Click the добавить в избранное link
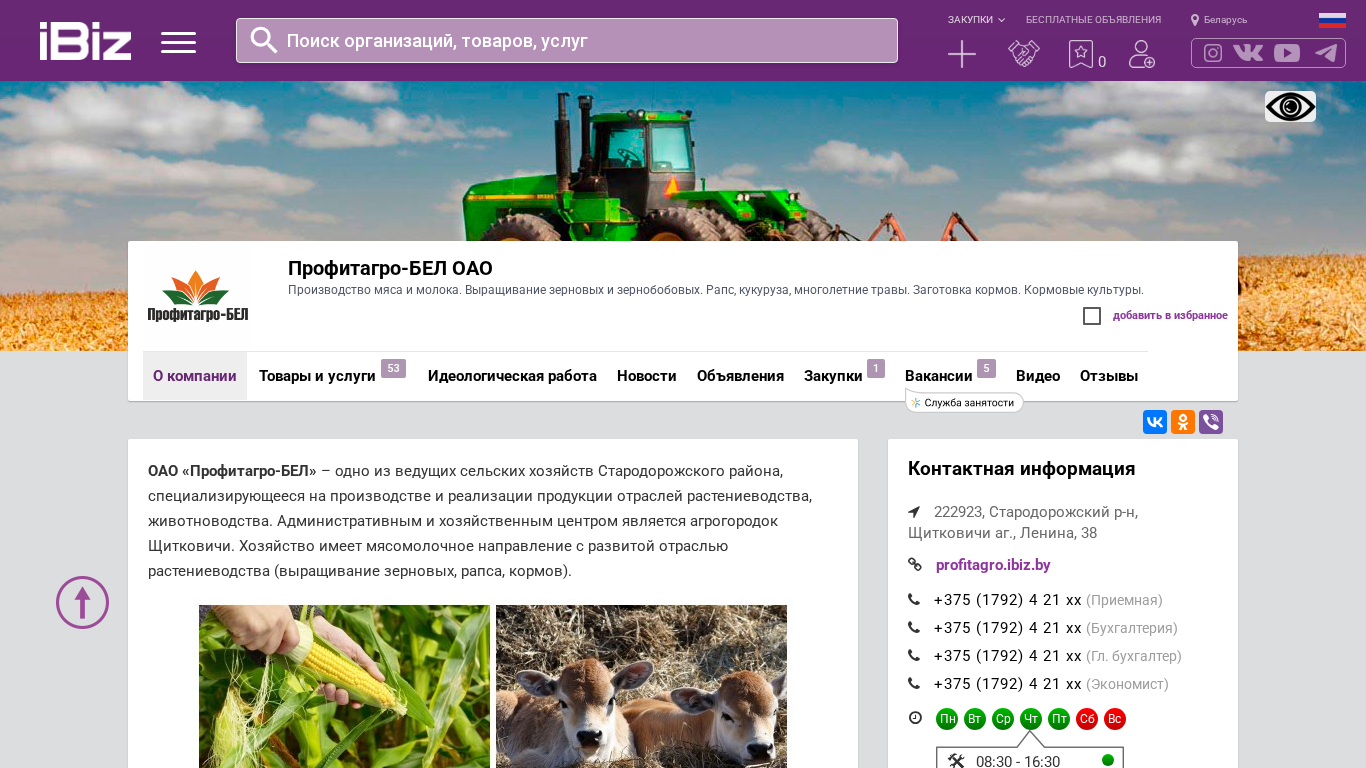 [1170, 316]
